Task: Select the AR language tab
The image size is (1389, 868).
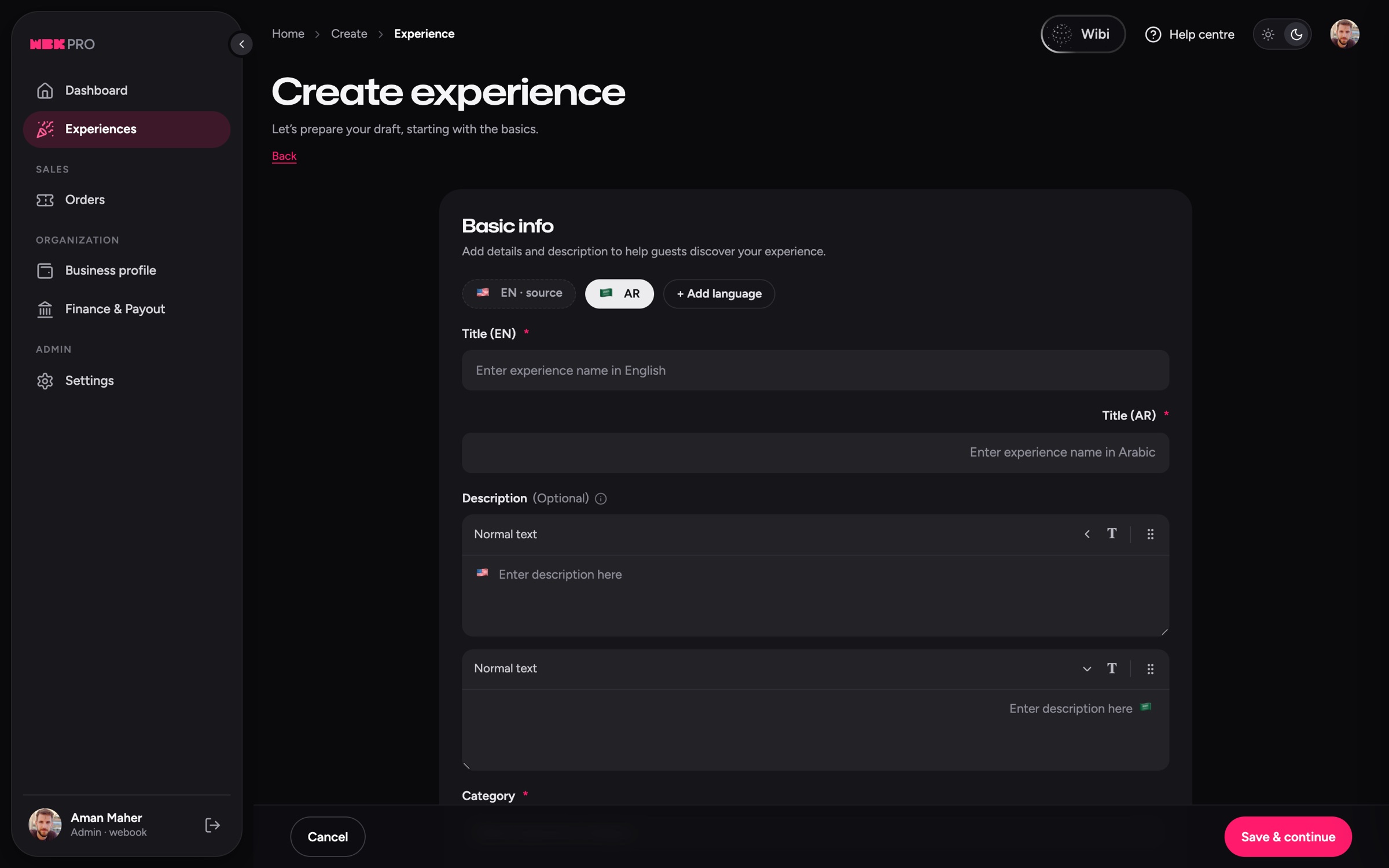Action: tap(619, 293)
